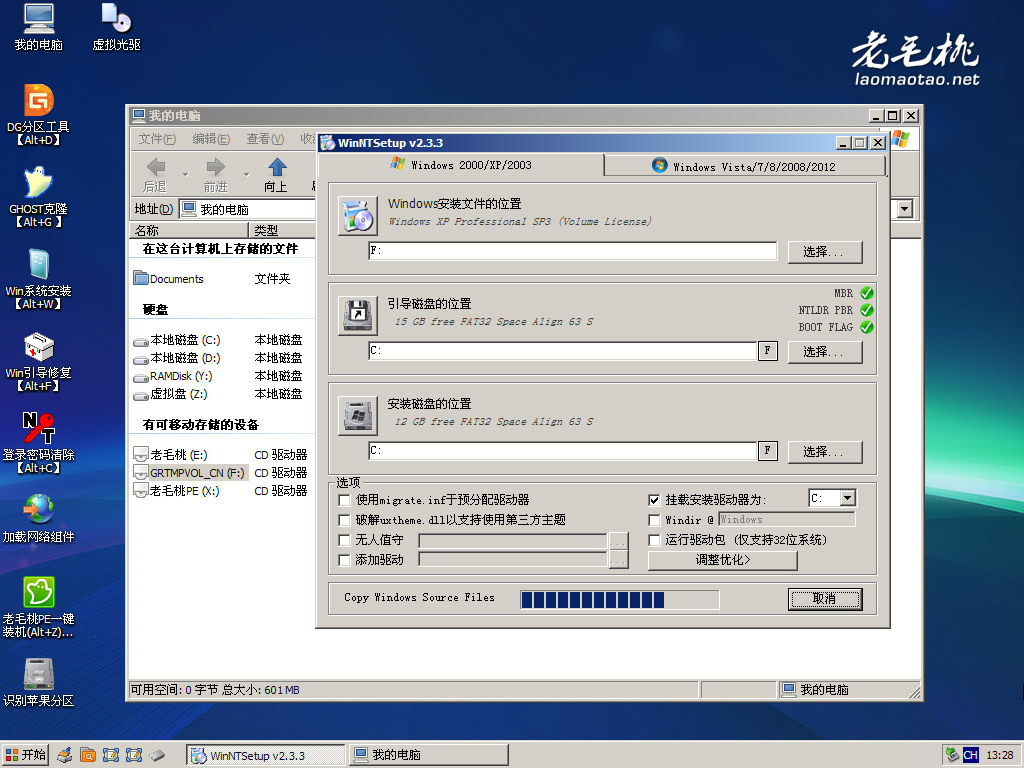1024x768 pixels.
Task: Uncheck 挂载安装驱动器为 checkbox
Action: pos(654,500)
